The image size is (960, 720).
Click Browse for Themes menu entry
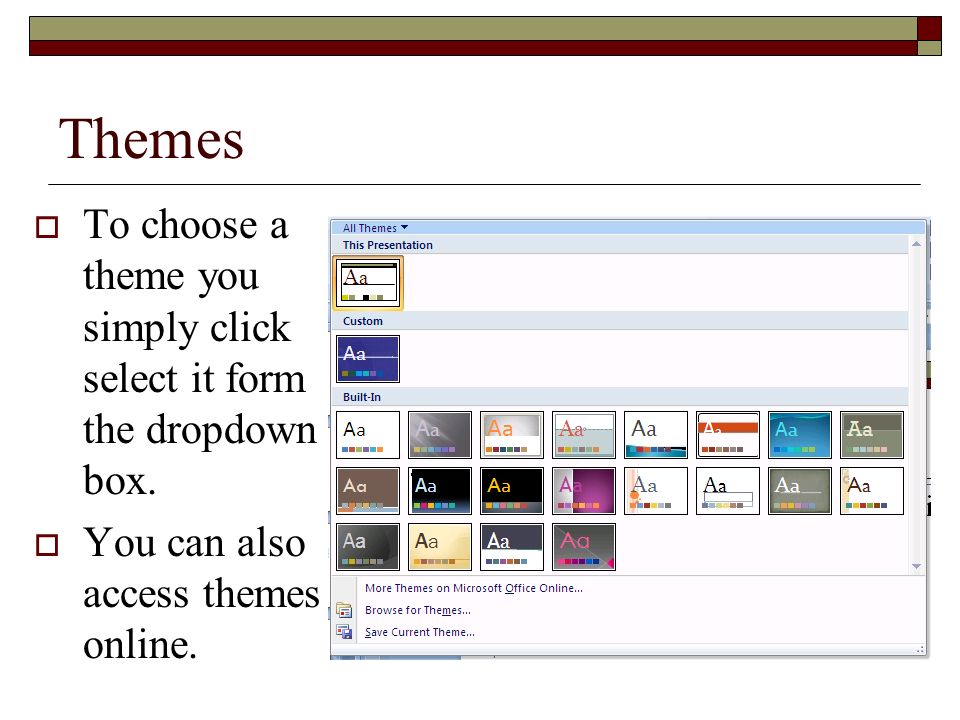pyautogui.click(x=418, y=610)
